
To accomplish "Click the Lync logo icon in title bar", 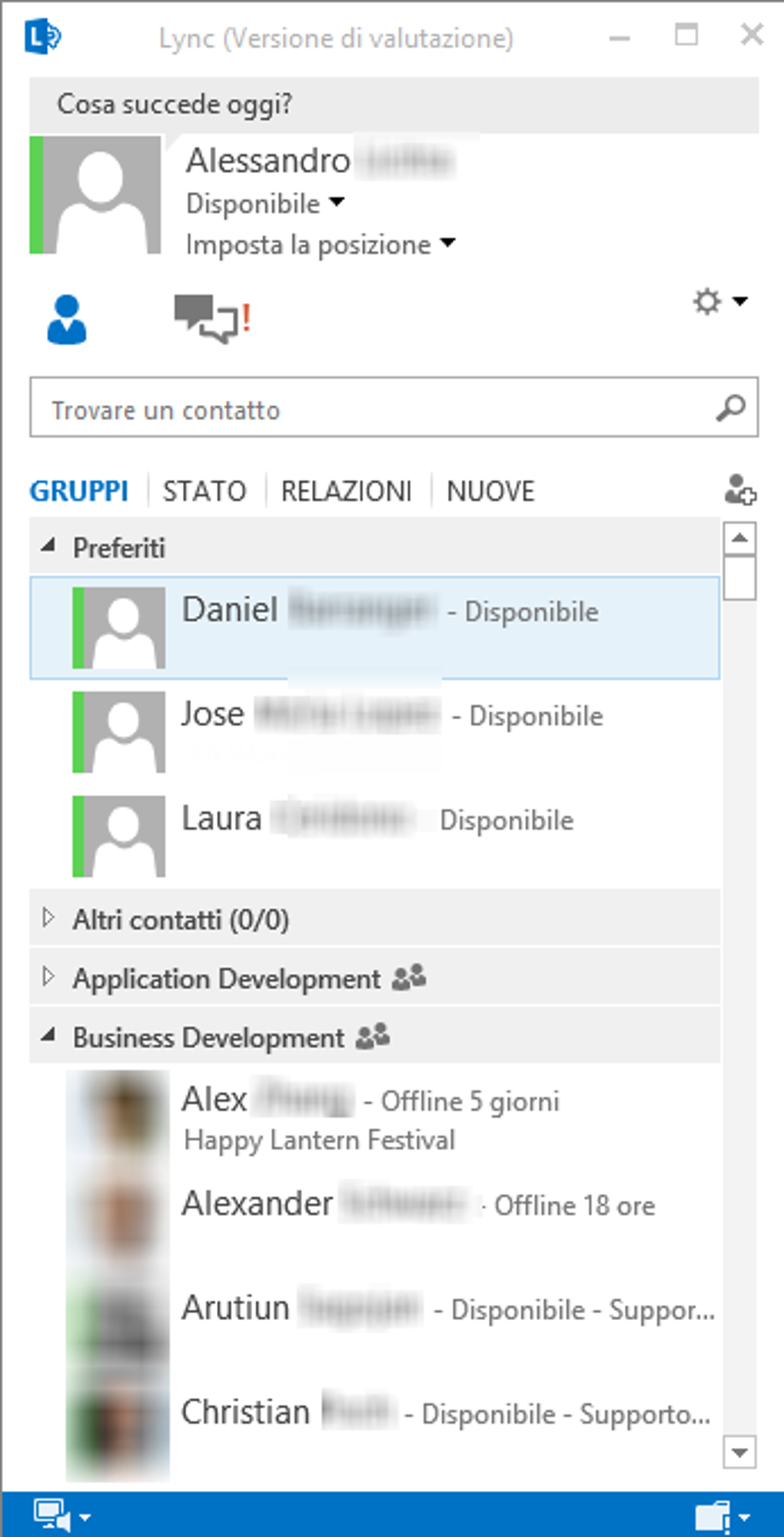I will [42, 36].
